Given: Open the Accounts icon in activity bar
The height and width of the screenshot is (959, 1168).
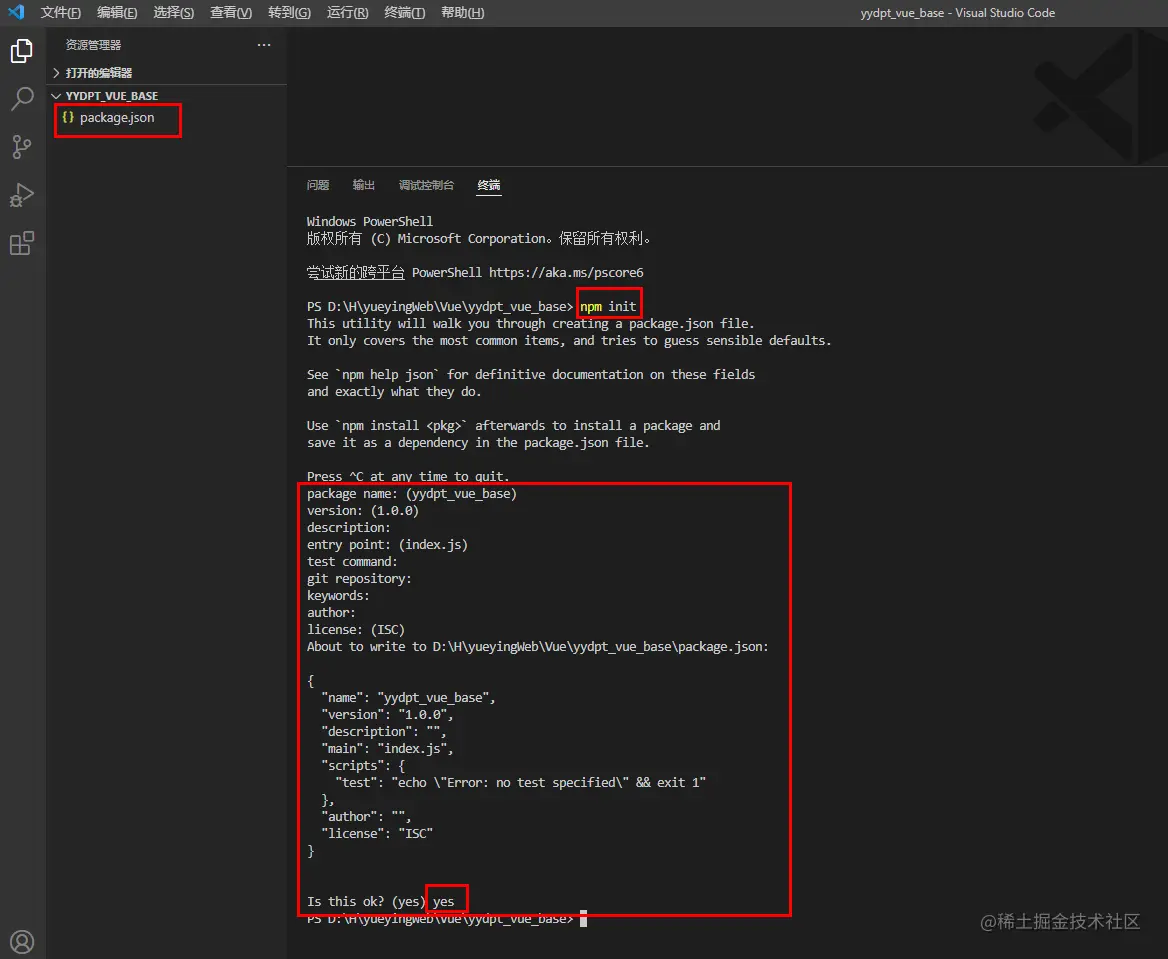Looking at the screenshot, I should [x=22, y=942].
